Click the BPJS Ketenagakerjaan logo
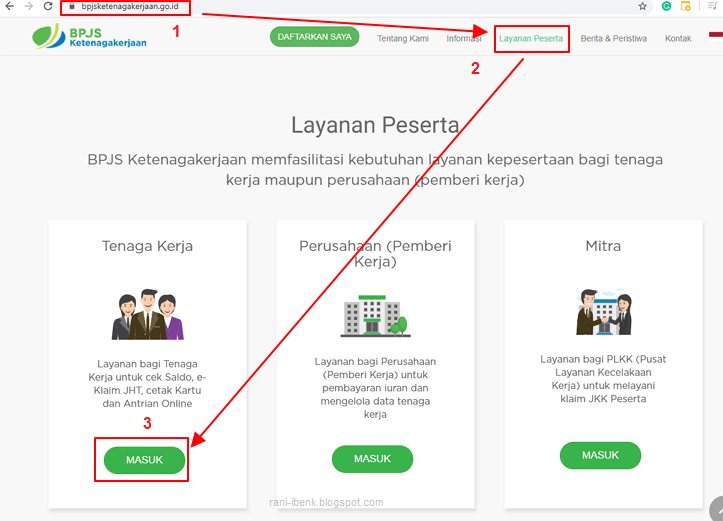The width and height of the screenshot is (723, 521). pos(89,36)
